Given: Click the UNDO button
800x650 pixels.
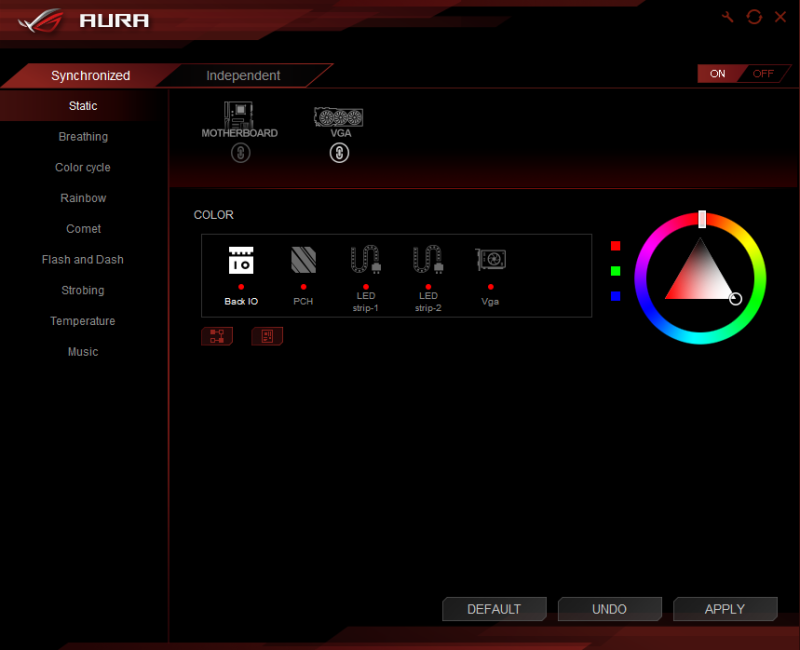Looking at the screenshot, I should (x=609, y=609).
